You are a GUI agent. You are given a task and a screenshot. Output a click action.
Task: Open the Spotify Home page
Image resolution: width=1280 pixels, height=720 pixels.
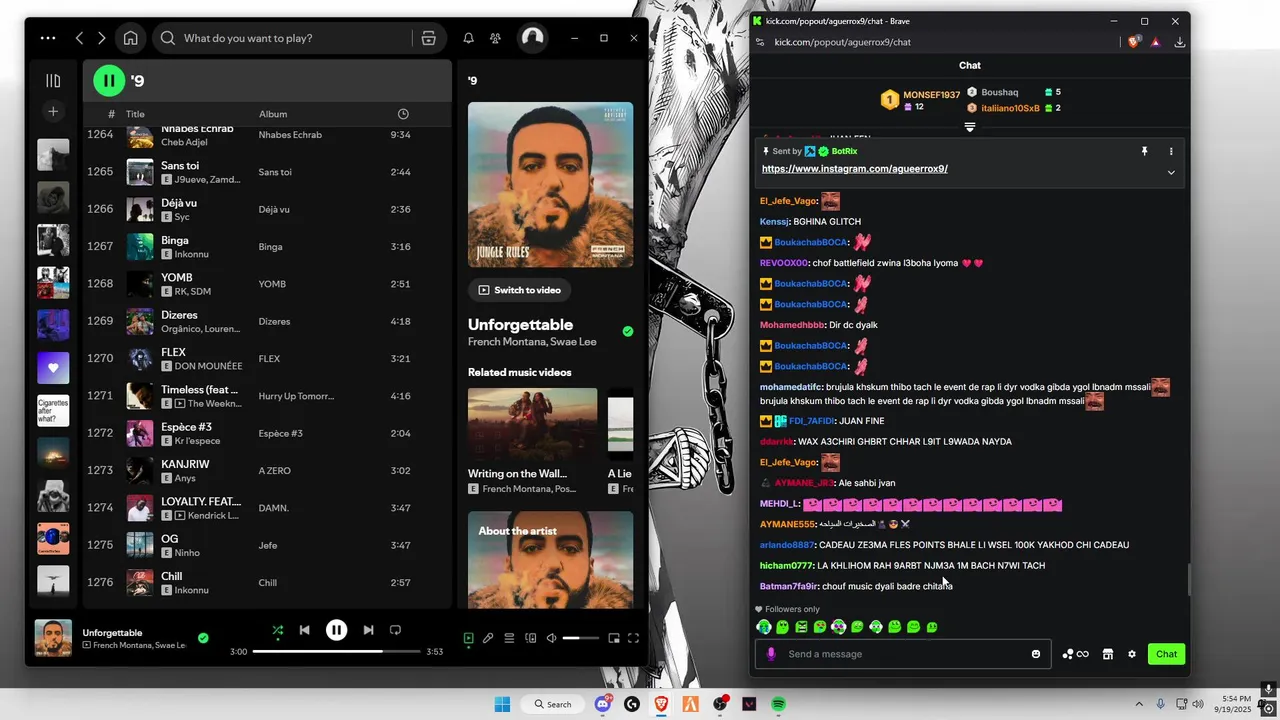click(130, 38)
